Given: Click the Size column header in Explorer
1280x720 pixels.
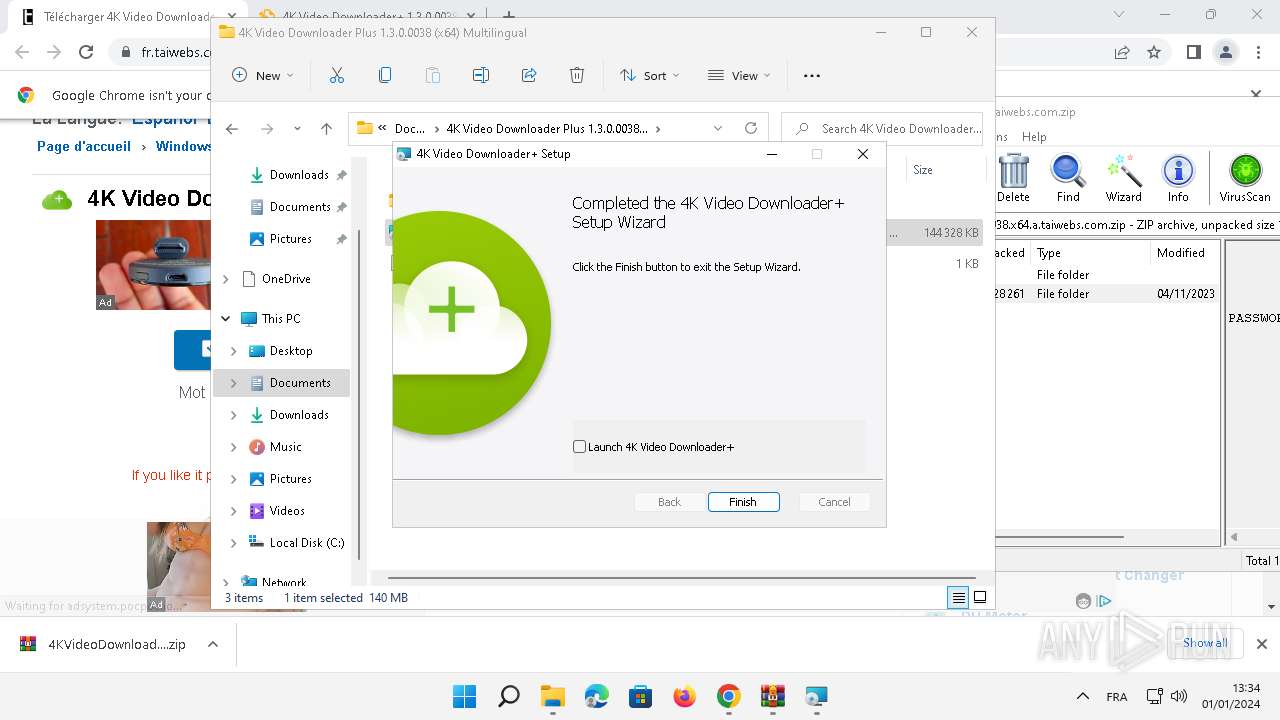Looking at the screenshot, I should click(x=923, y=170).
